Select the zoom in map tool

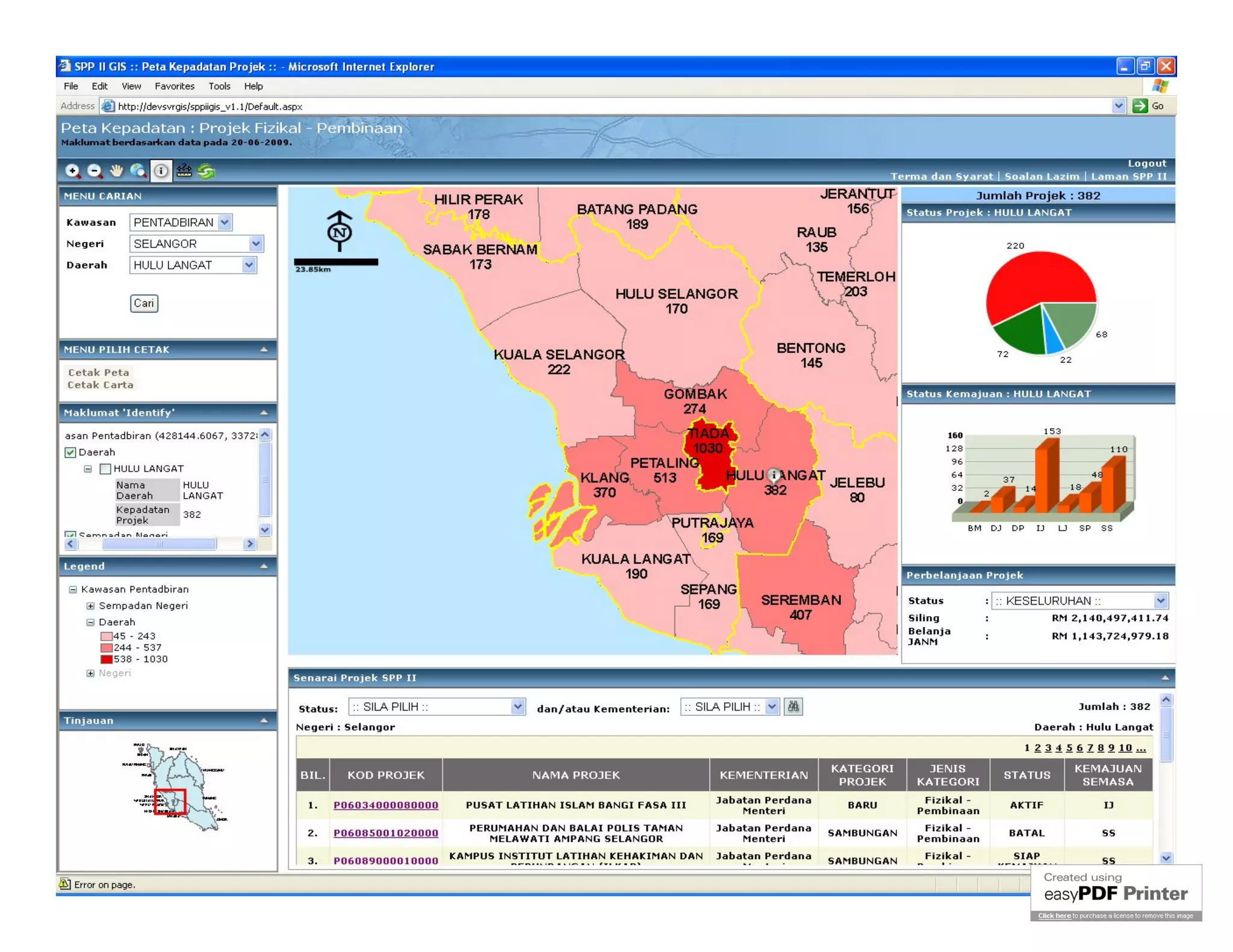[72, 172]
